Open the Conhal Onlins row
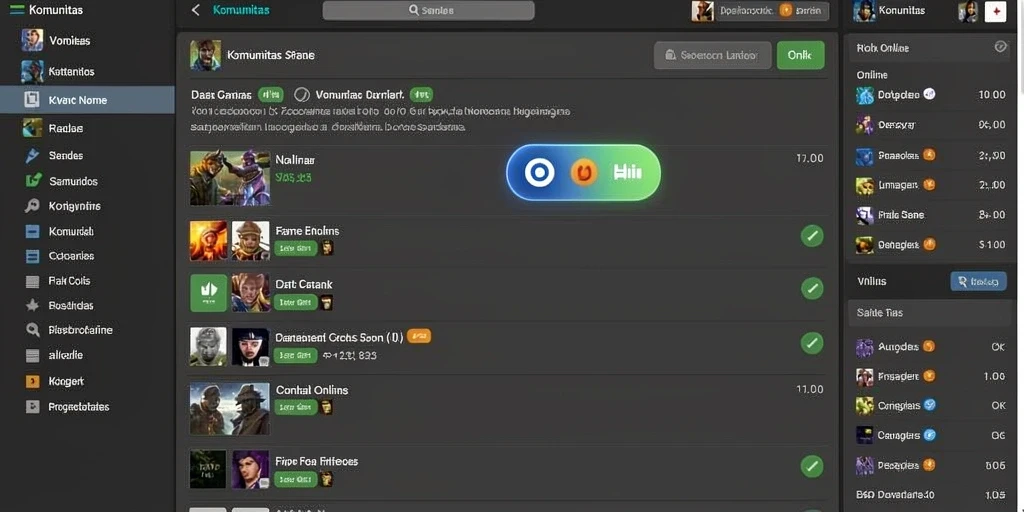Screen dimensions: 1024x512 [508, 408]
